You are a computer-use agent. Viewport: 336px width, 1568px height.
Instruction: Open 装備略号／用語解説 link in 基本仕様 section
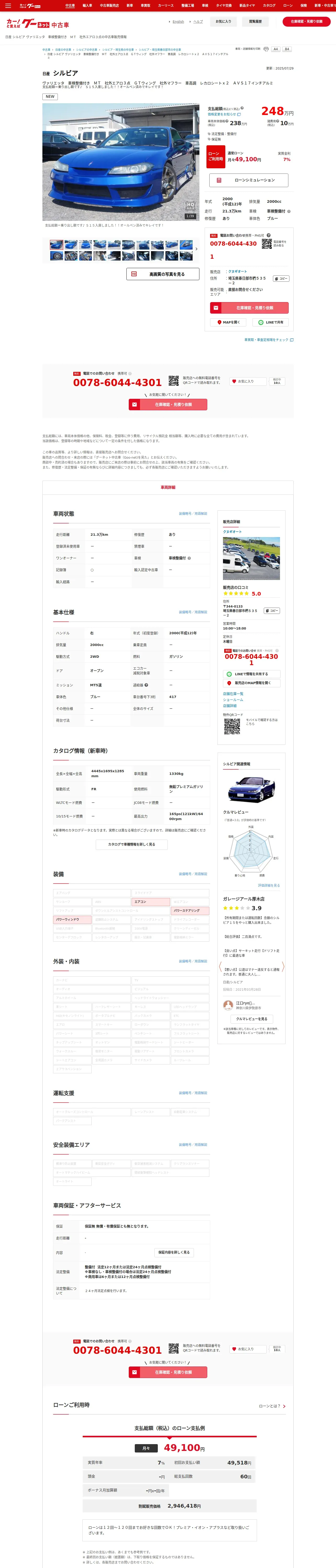(193, 612)
